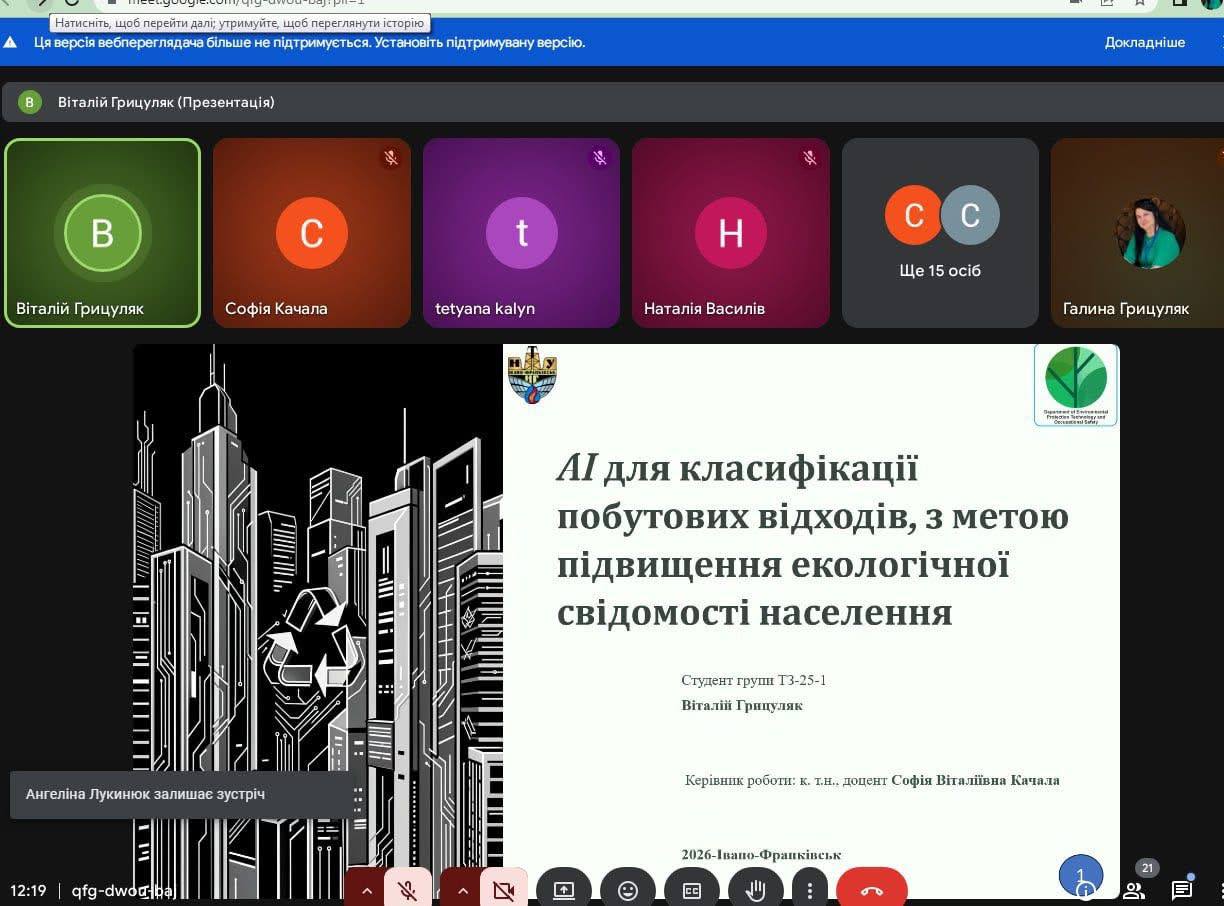Open Ще 15 осіб participants tile
Viewport: 1224px width, 906px height.
click(x=940, y=233)
